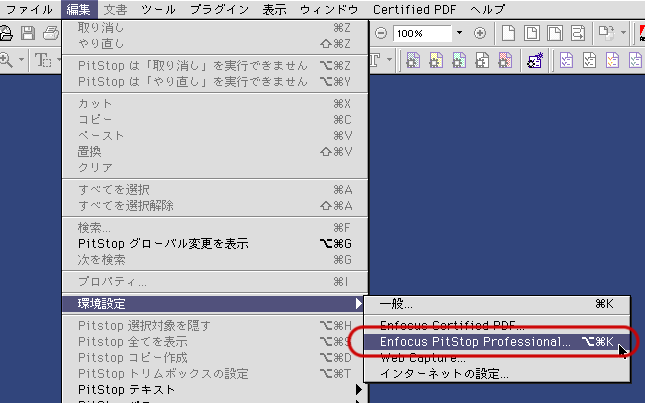Click the zoom in plus button
The width and height of the screenshot is (645, 403).
480,33
